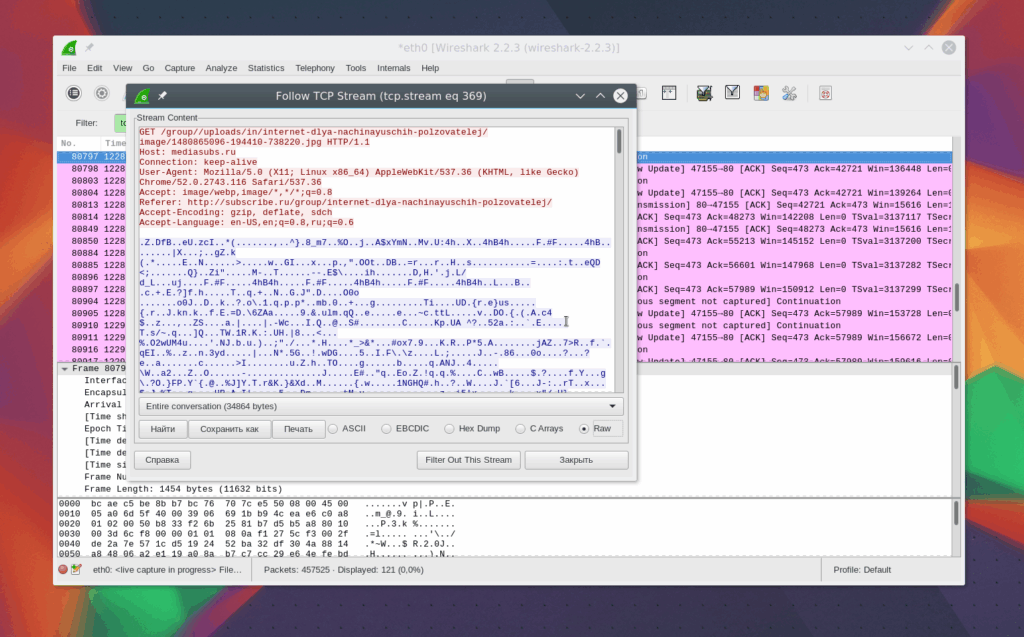
Task: Click the Wireshark fin icon of main window
Action: (69, 48)
